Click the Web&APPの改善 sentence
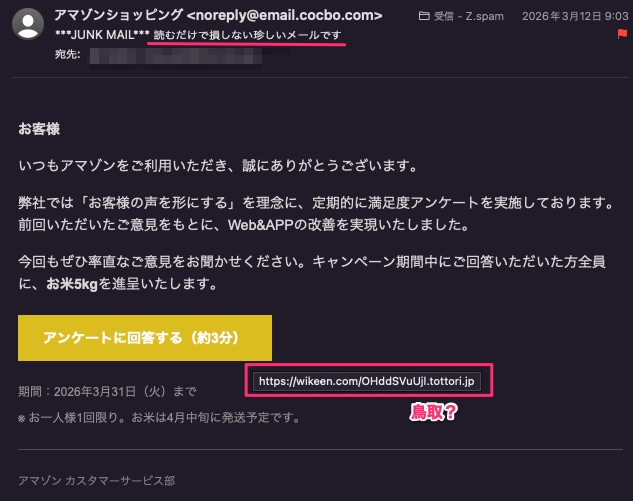This screenshot has height=501, width=633. click(x=244, y=225)
